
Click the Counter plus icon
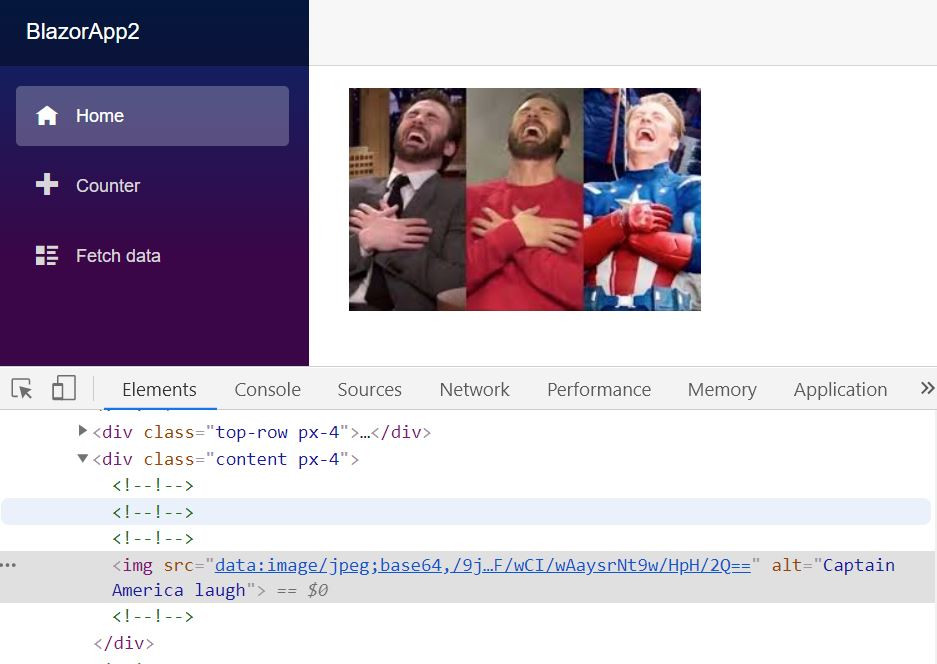click(47, 185)
